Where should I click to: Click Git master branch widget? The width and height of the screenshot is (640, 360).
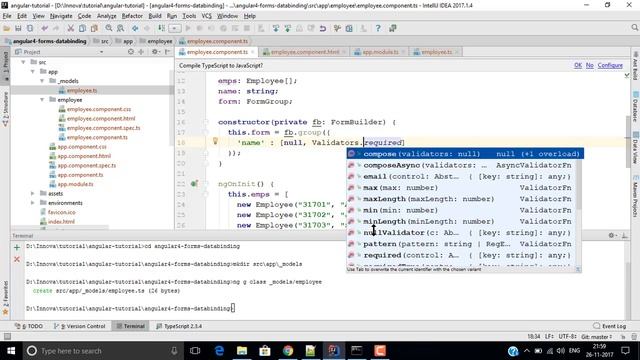(x=596, y=337)
